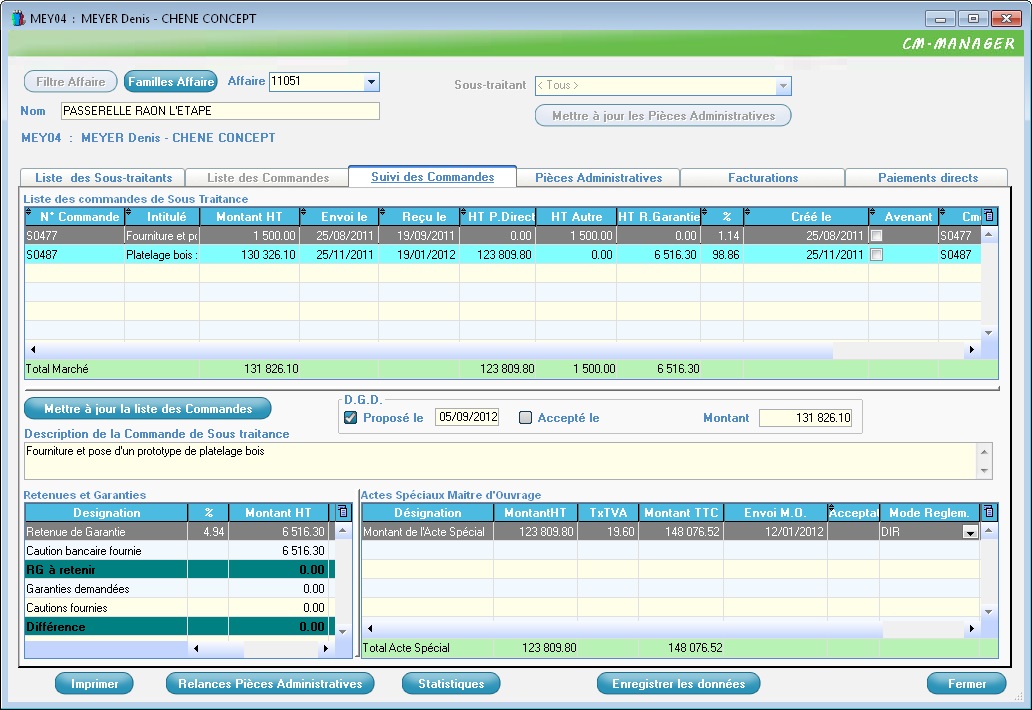The width and height of the screenshot is (1032, 710).
Task: Click the RG à retenir row
Action: point(180,570)
